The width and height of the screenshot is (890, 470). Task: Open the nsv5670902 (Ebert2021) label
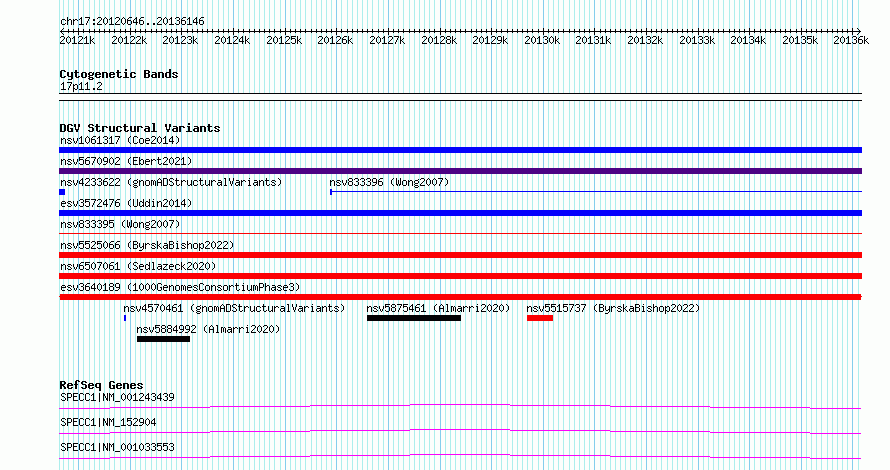coord(126,161)
